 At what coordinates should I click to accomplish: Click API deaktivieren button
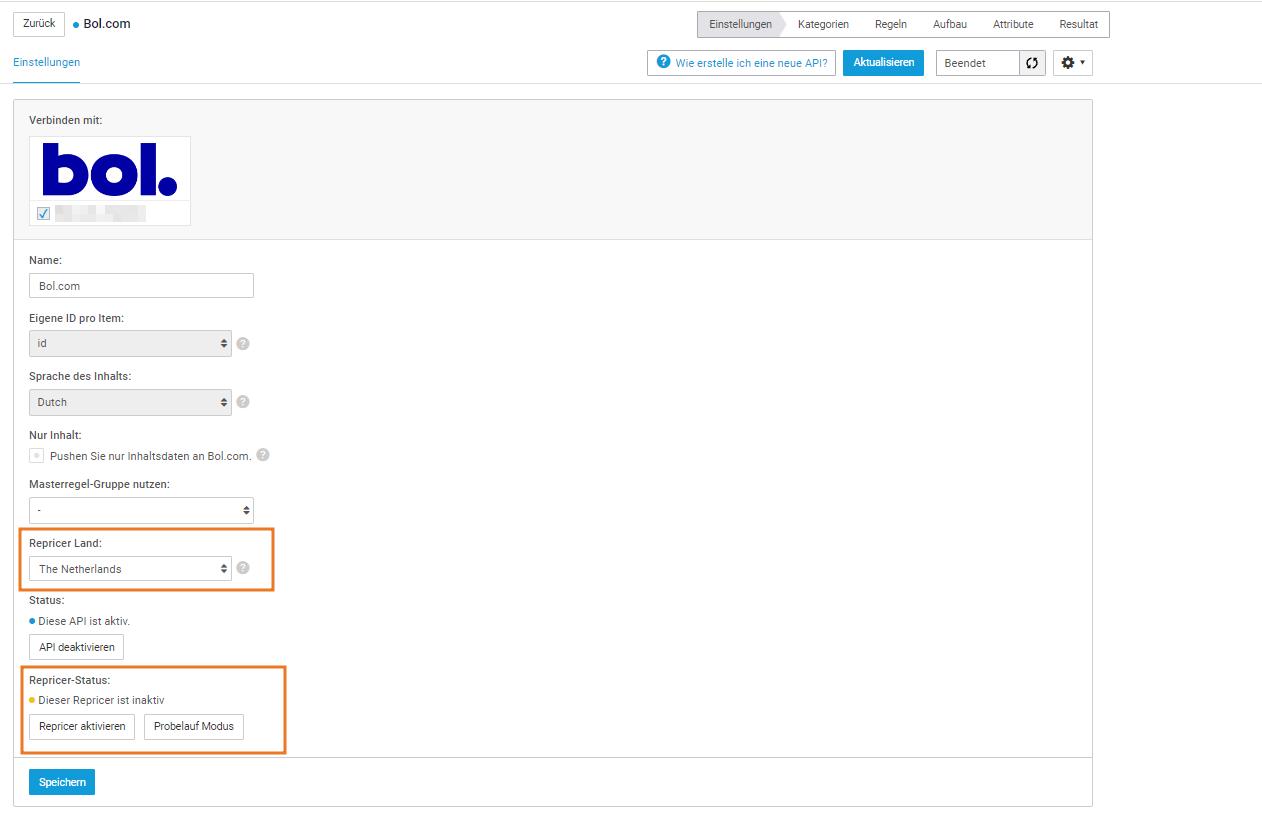coord(77,647)
